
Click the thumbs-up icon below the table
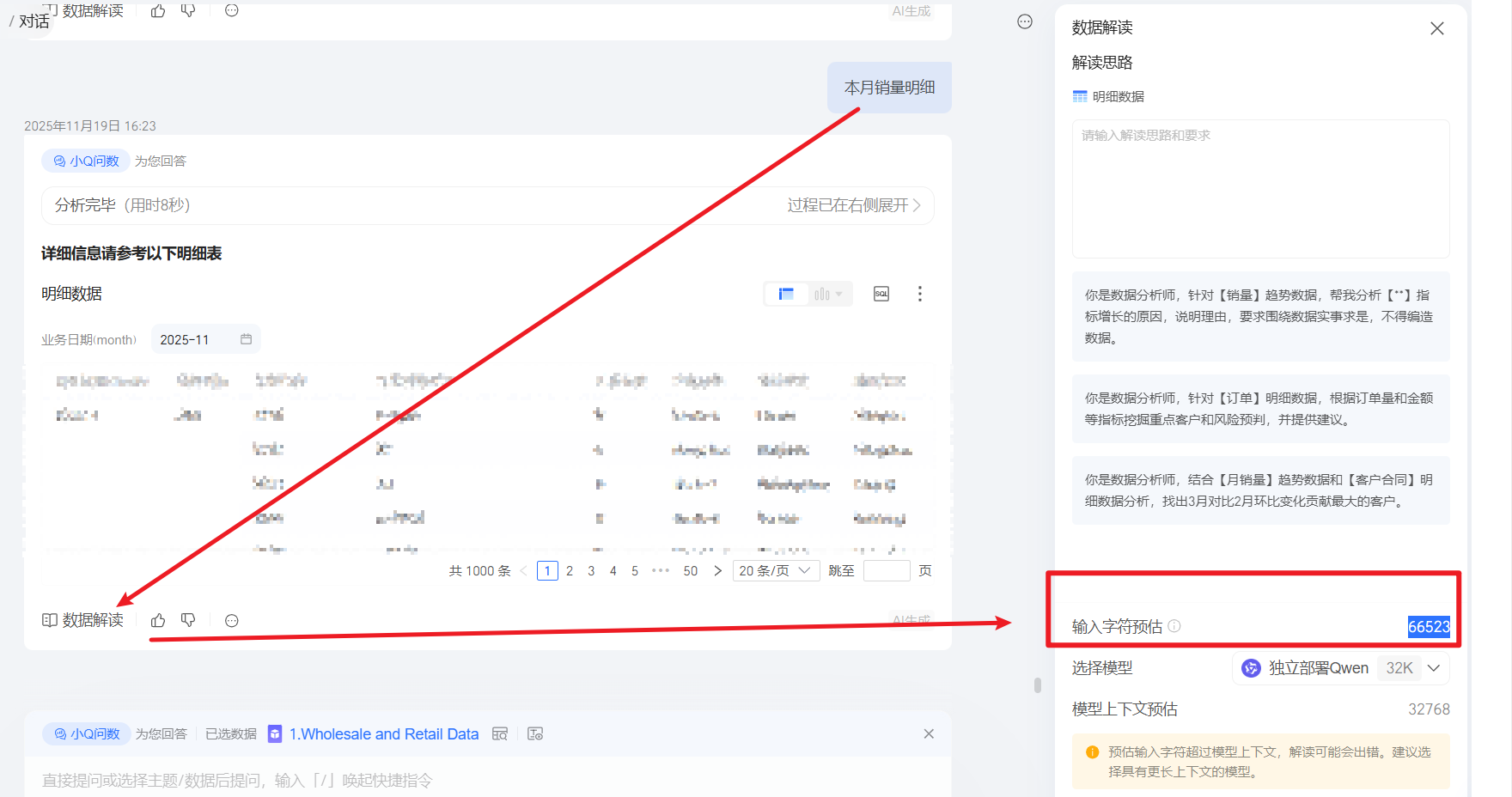(x=158, y=620)
